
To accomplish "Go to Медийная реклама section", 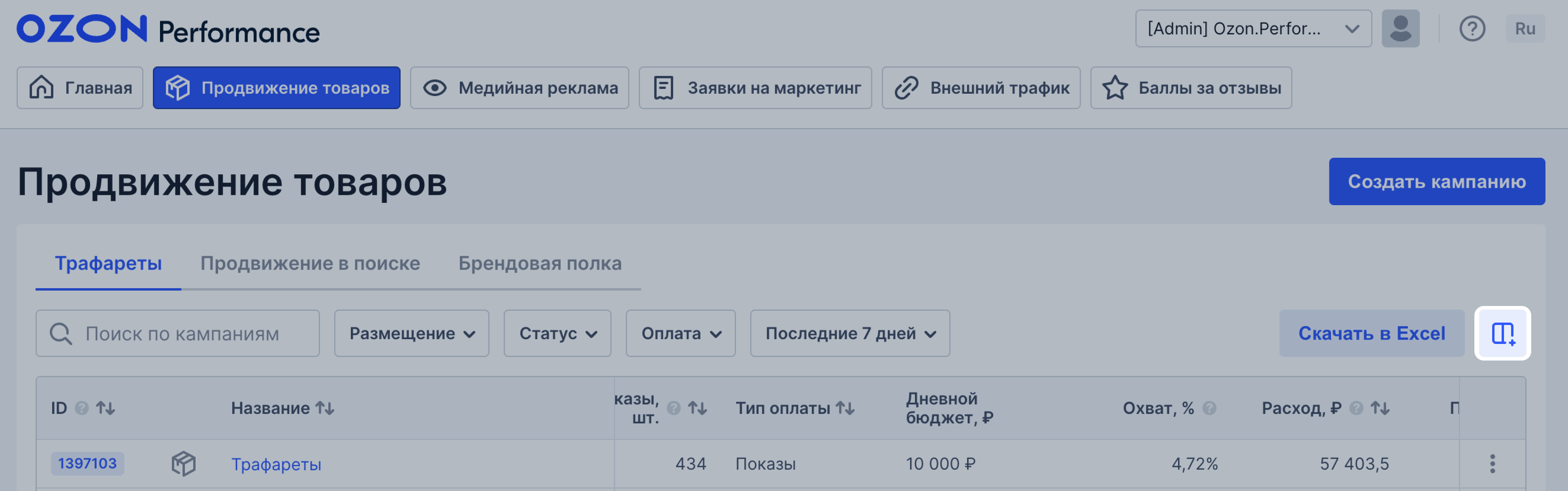I will coord(519,88).
